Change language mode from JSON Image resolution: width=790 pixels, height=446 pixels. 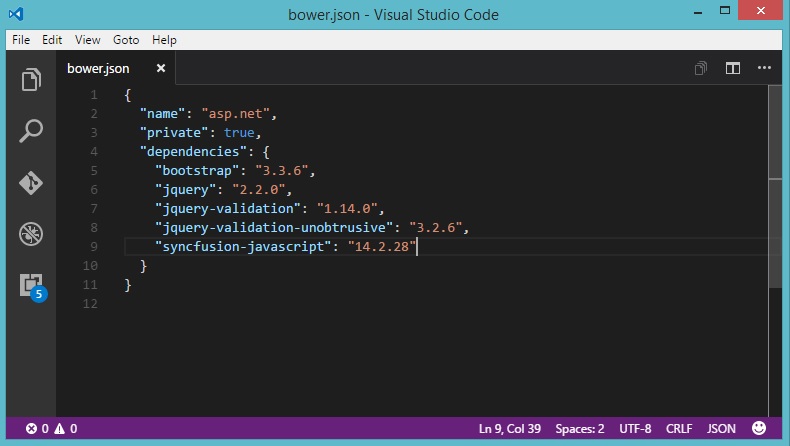pos(721,429)
